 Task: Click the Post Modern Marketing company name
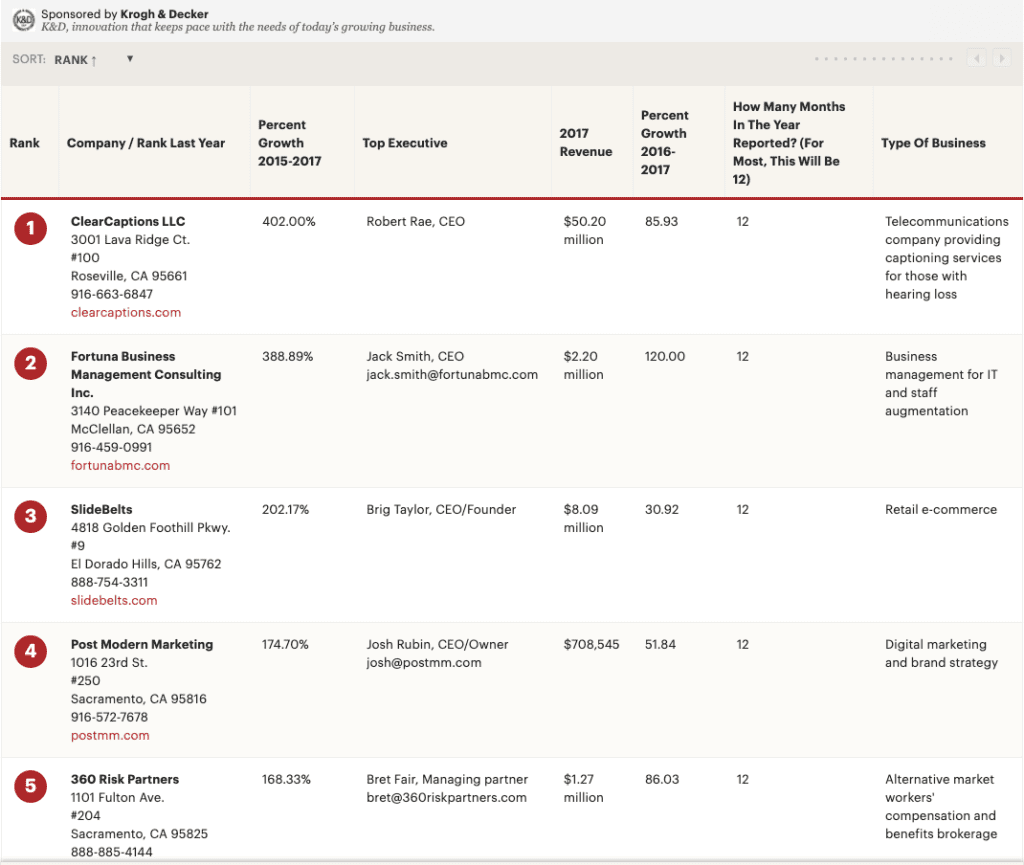[142, 644]
